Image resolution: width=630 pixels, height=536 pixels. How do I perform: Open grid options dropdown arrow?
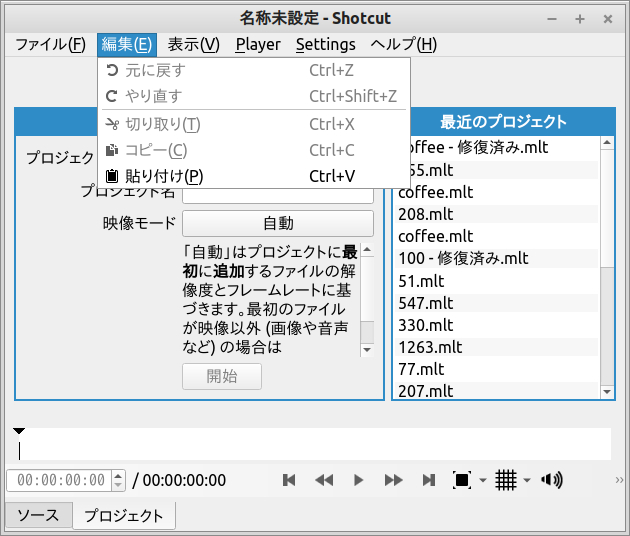click(x=527, y=481)
